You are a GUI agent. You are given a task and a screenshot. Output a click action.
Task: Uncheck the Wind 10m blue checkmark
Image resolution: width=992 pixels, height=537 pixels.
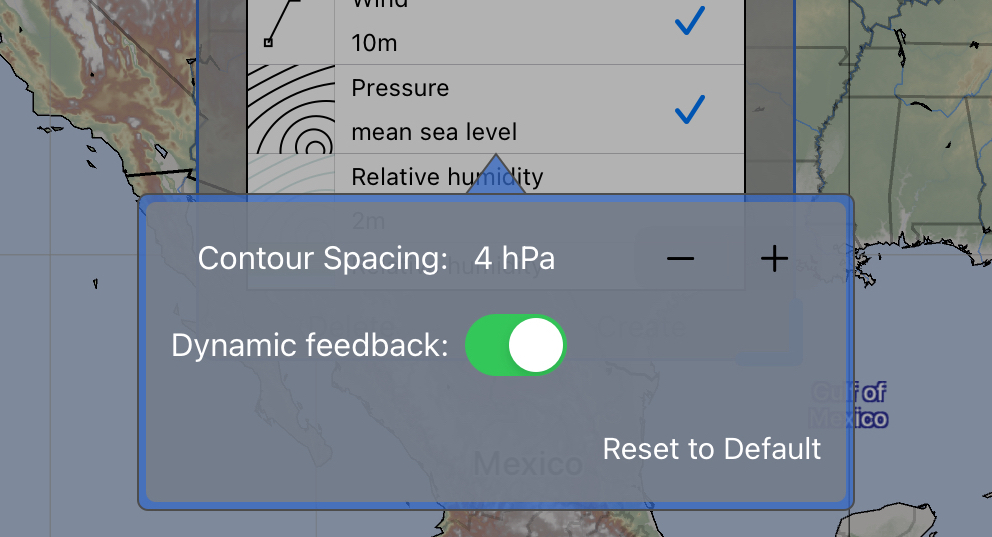click(690, 20)
